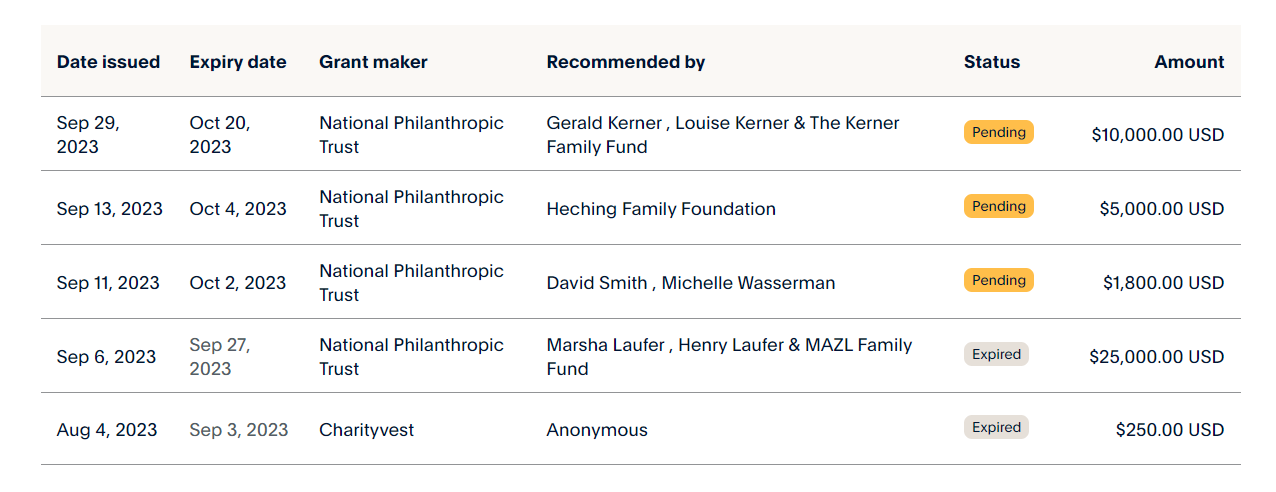
Task: Select the Expired badge for MAZL Family Fund
Action: [996, 354]
